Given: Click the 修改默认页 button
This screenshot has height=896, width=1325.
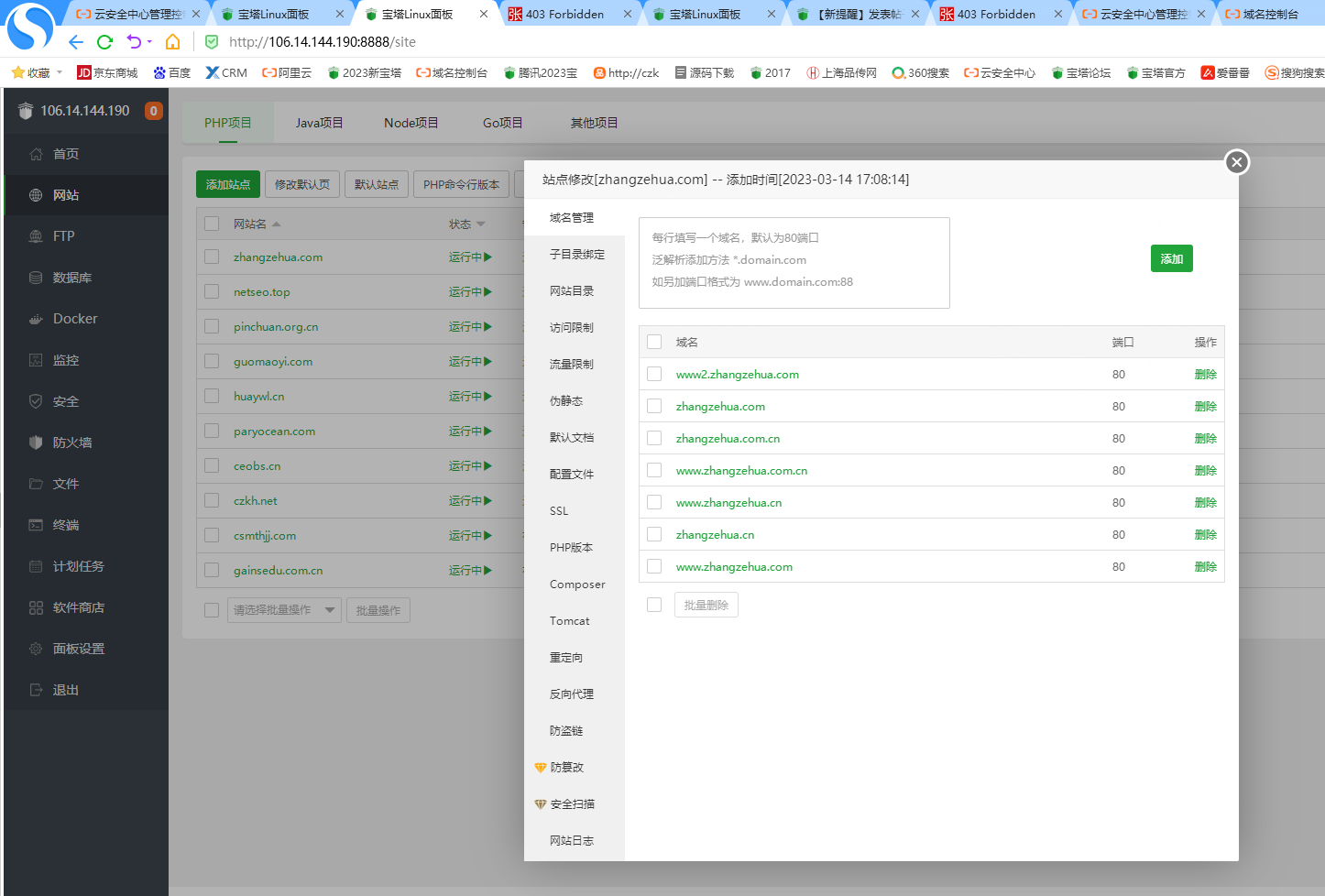Looking at the screenshot, I should pos(302,184).
